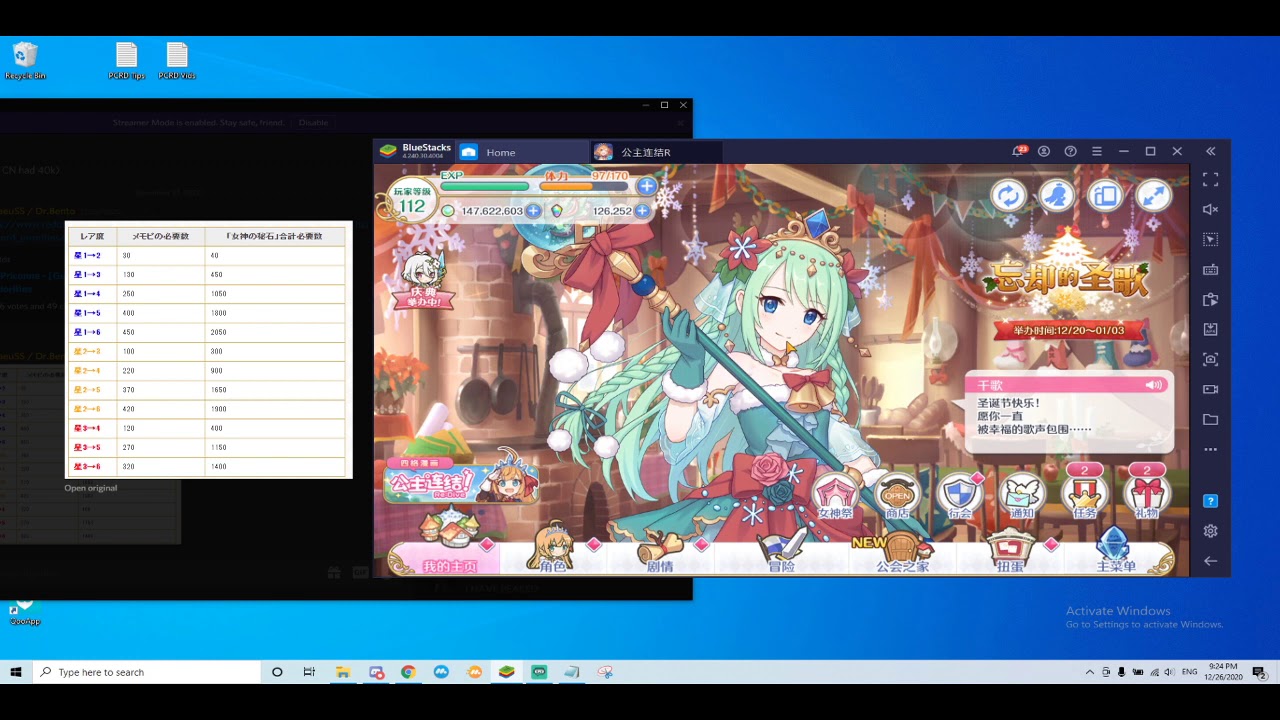1280x720 pixels.
Task: Open the BlueStacks hamburger menu
Action: (x=1097, y=151)
